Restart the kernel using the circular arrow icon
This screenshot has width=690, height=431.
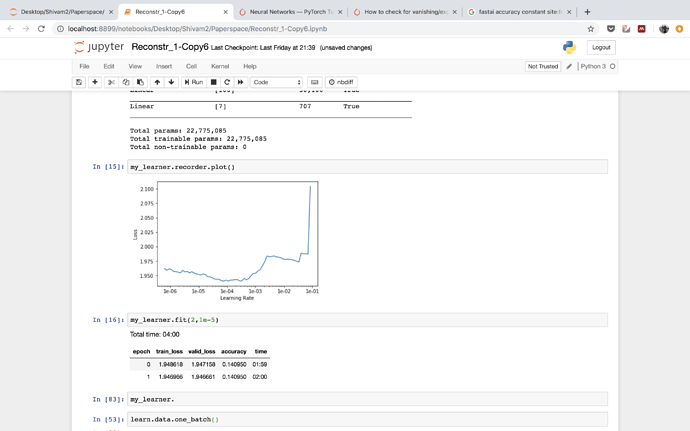coord(227,82)
